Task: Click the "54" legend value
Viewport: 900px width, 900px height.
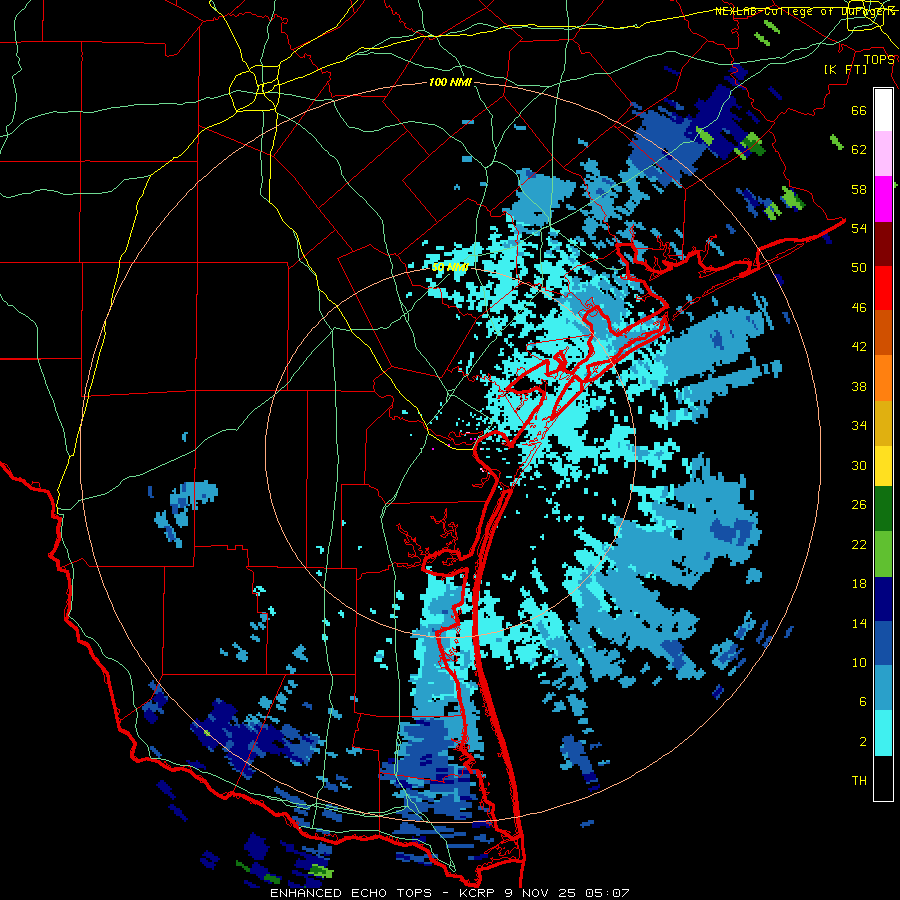Action: point(859,228)
